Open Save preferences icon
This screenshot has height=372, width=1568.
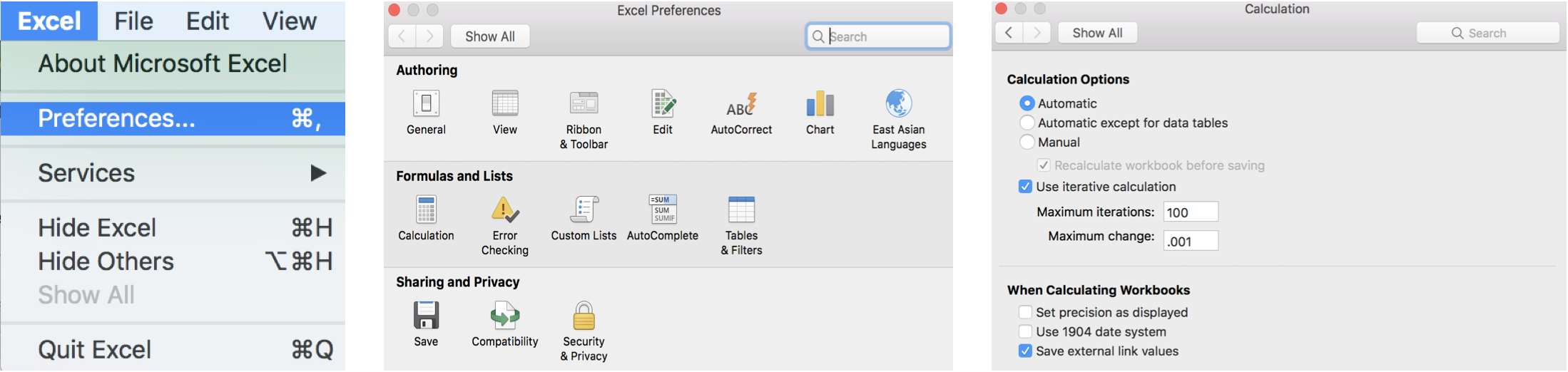coord(426,316)
